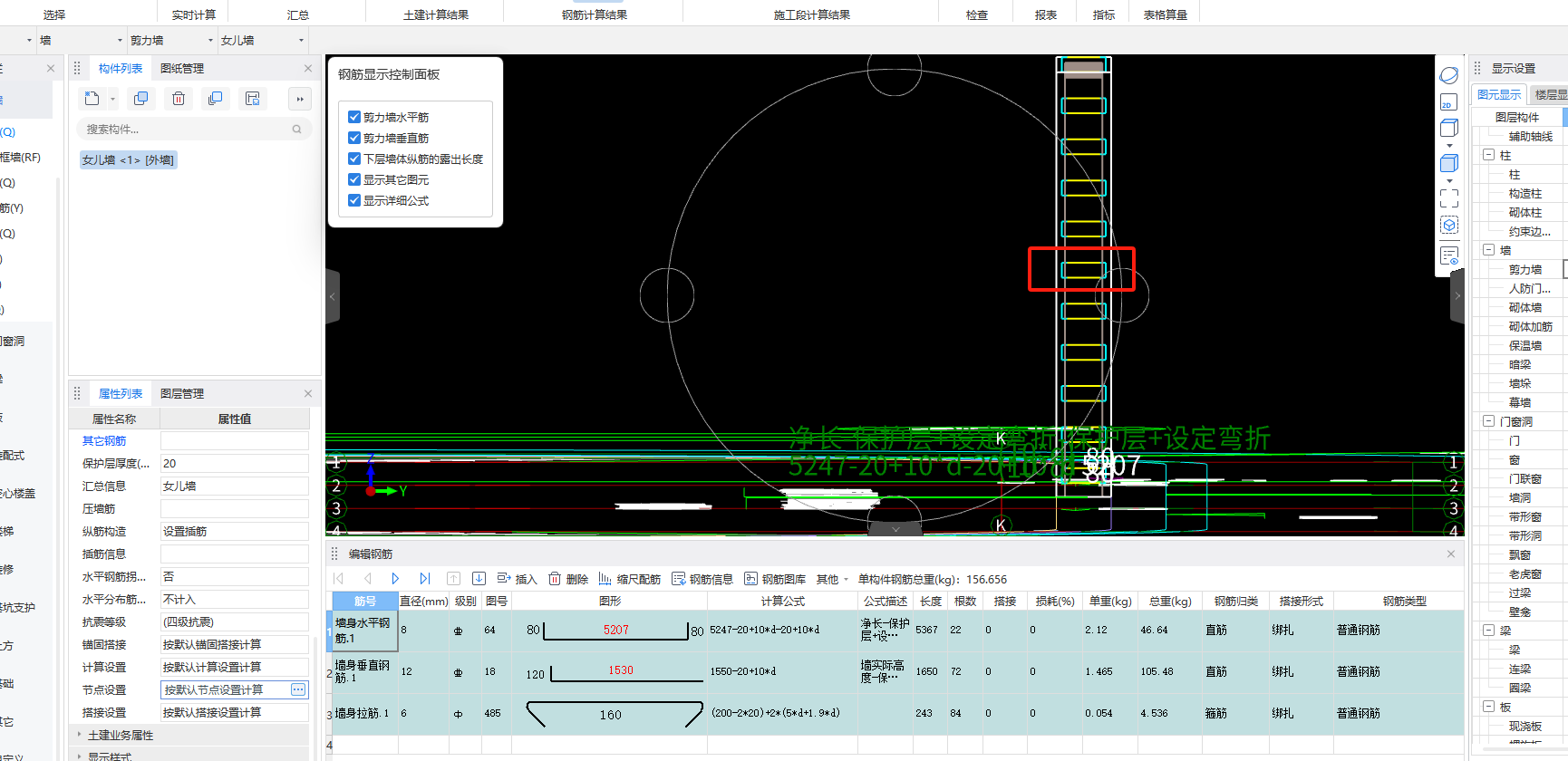Image resolution: width=1568 pixels, height=761 pixels.
Task: Uncheck 剪力墙垂直筋 checkbox
Action: click(354, 138)
